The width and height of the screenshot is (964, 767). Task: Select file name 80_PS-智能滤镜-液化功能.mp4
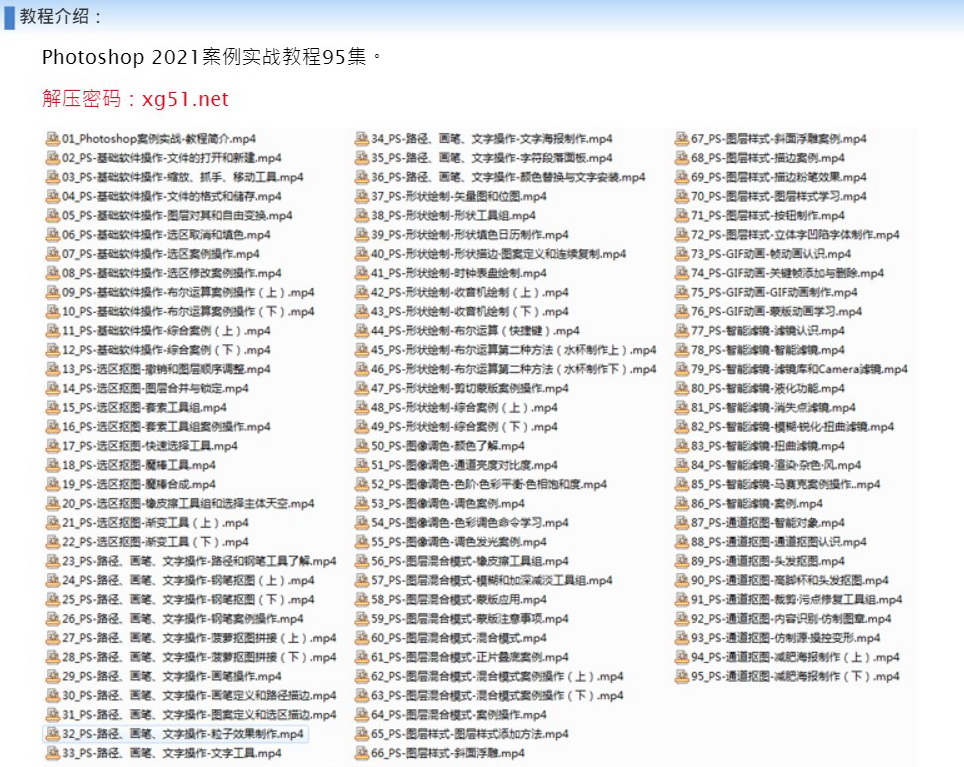click(768, 388)
